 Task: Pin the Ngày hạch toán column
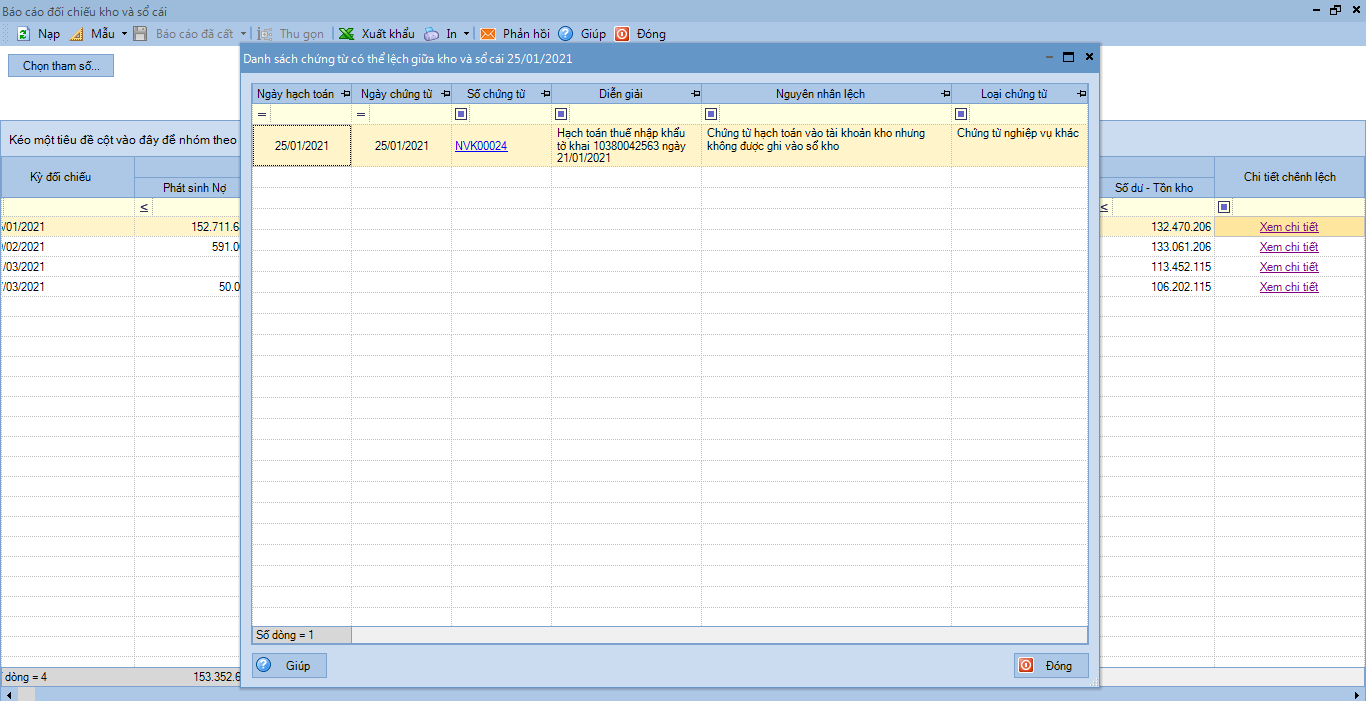click(x=345, y=94)
